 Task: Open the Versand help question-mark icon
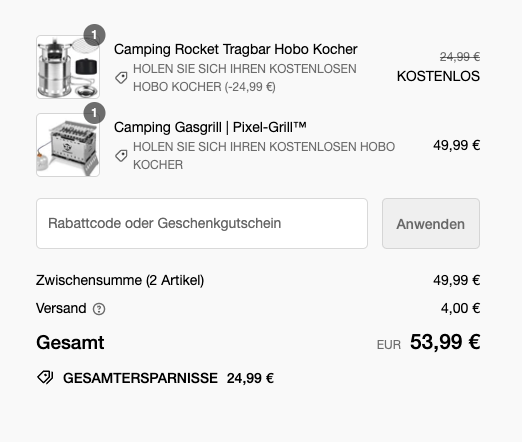99,309
